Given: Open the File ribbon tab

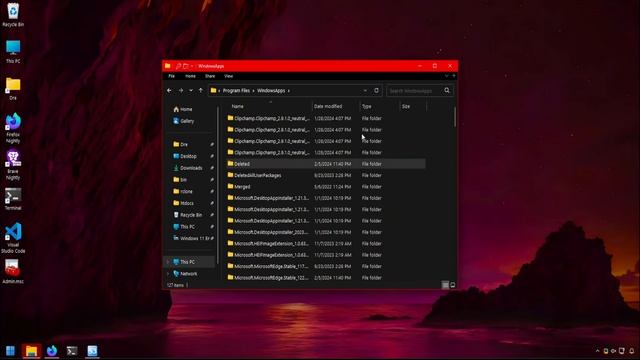Looking at the screenshot, I should click(x=172, y=76).
